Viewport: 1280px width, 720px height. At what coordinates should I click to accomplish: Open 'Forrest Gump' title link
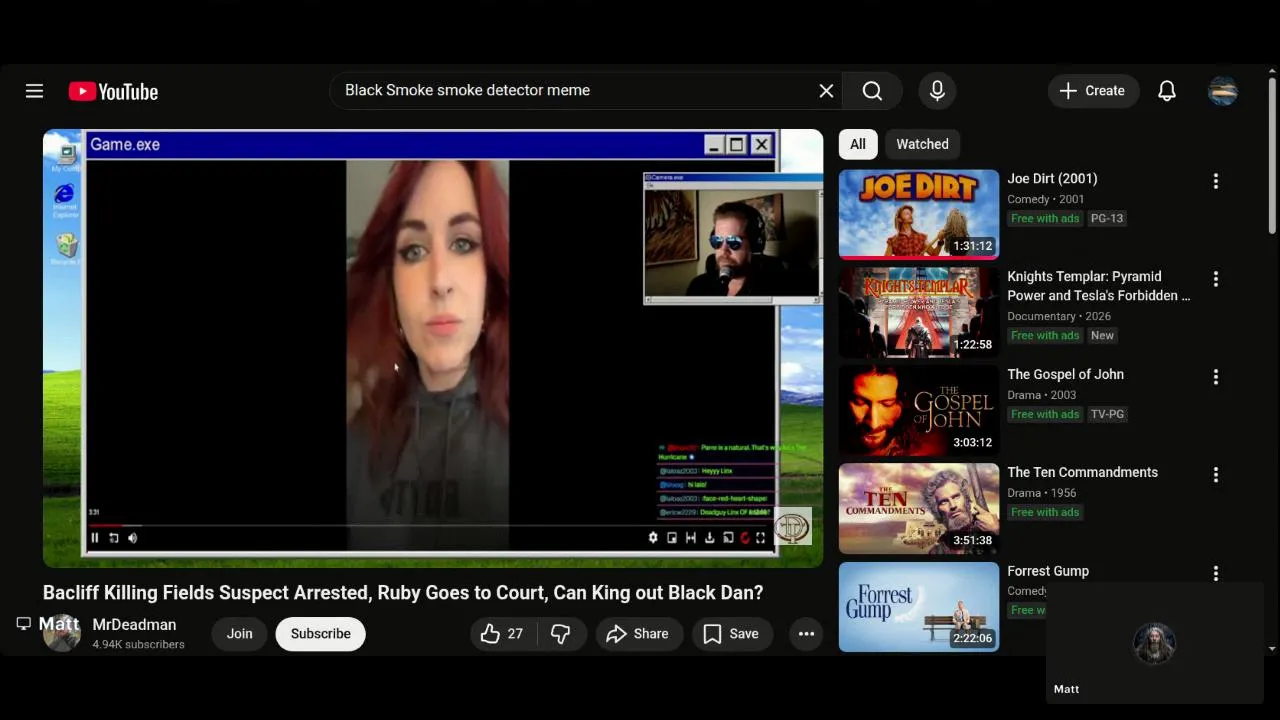[x=1048, y=571]
